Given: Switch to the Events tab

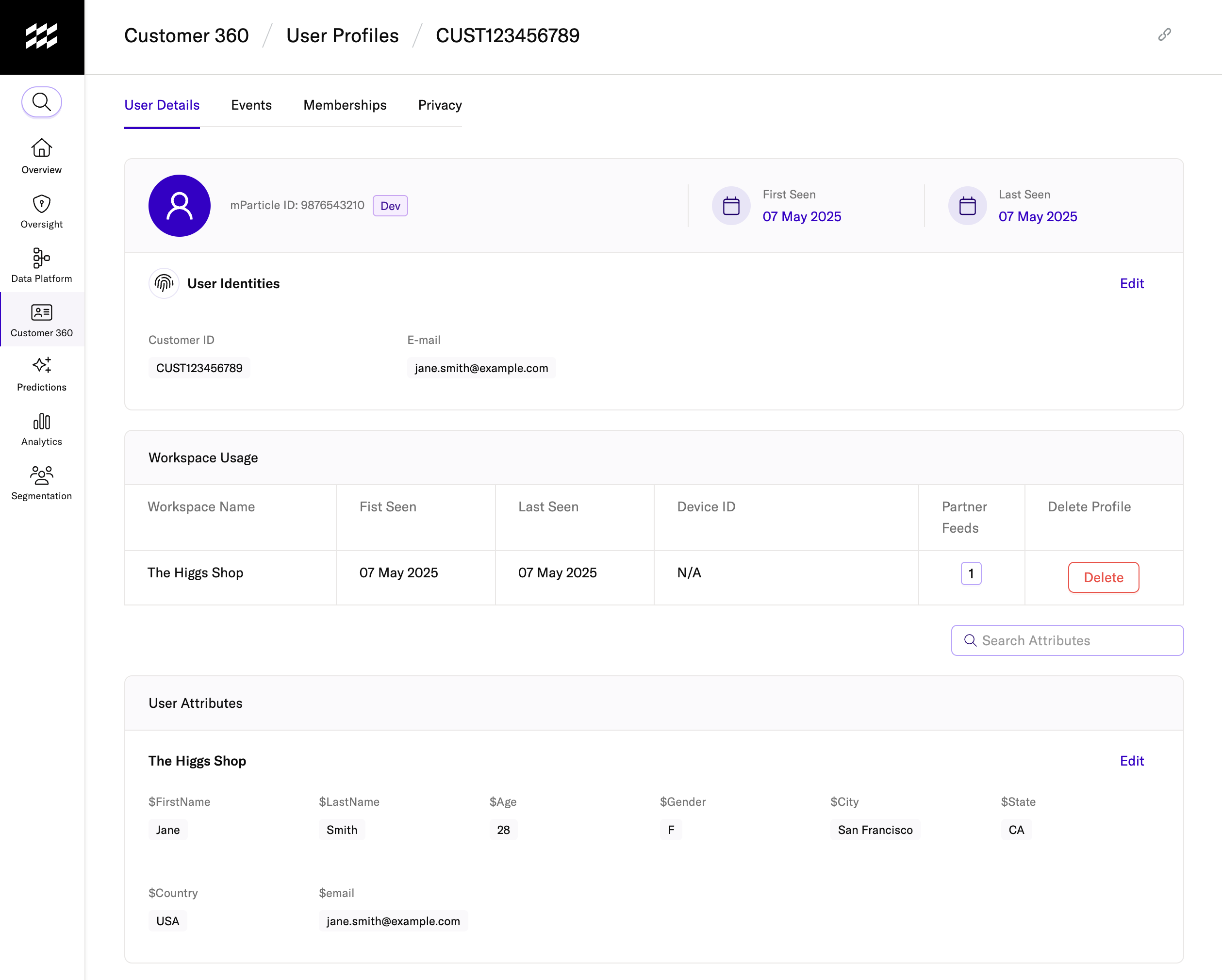Looking at the screenshot, I should tap(251, 105).
